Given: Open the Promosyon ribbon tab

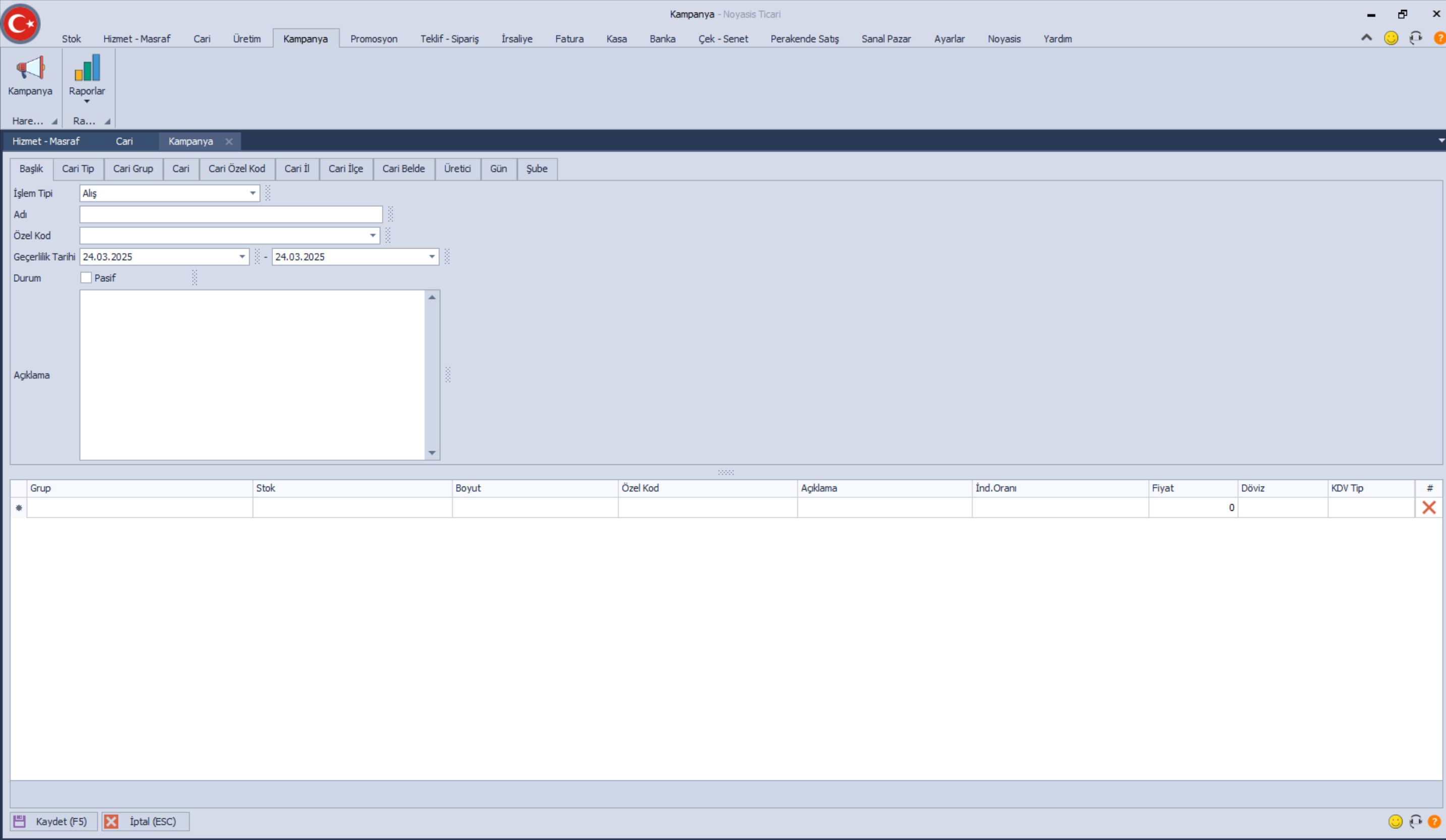Looking at the screenshot, I should pyautogui.click(x=374, y=38).
